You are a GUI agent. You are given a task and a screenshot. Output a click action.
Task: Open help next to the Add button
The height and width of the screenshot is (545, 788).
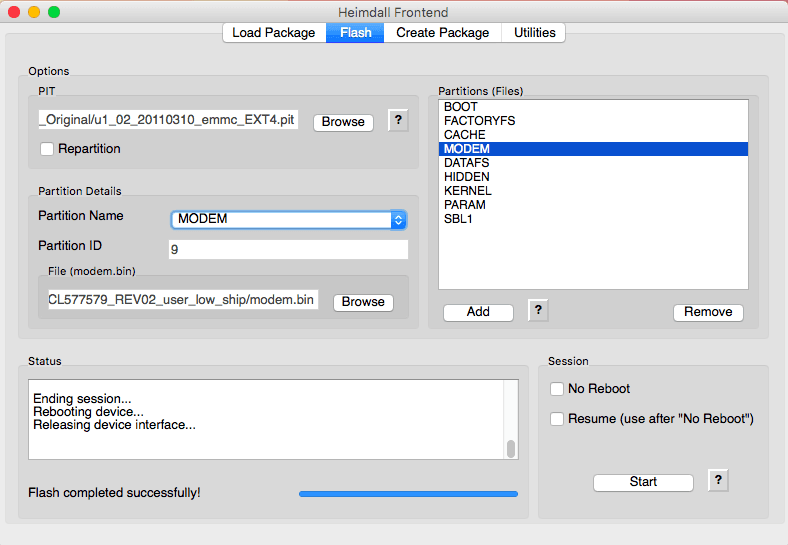pyautogui.click(x=538, y=310)
